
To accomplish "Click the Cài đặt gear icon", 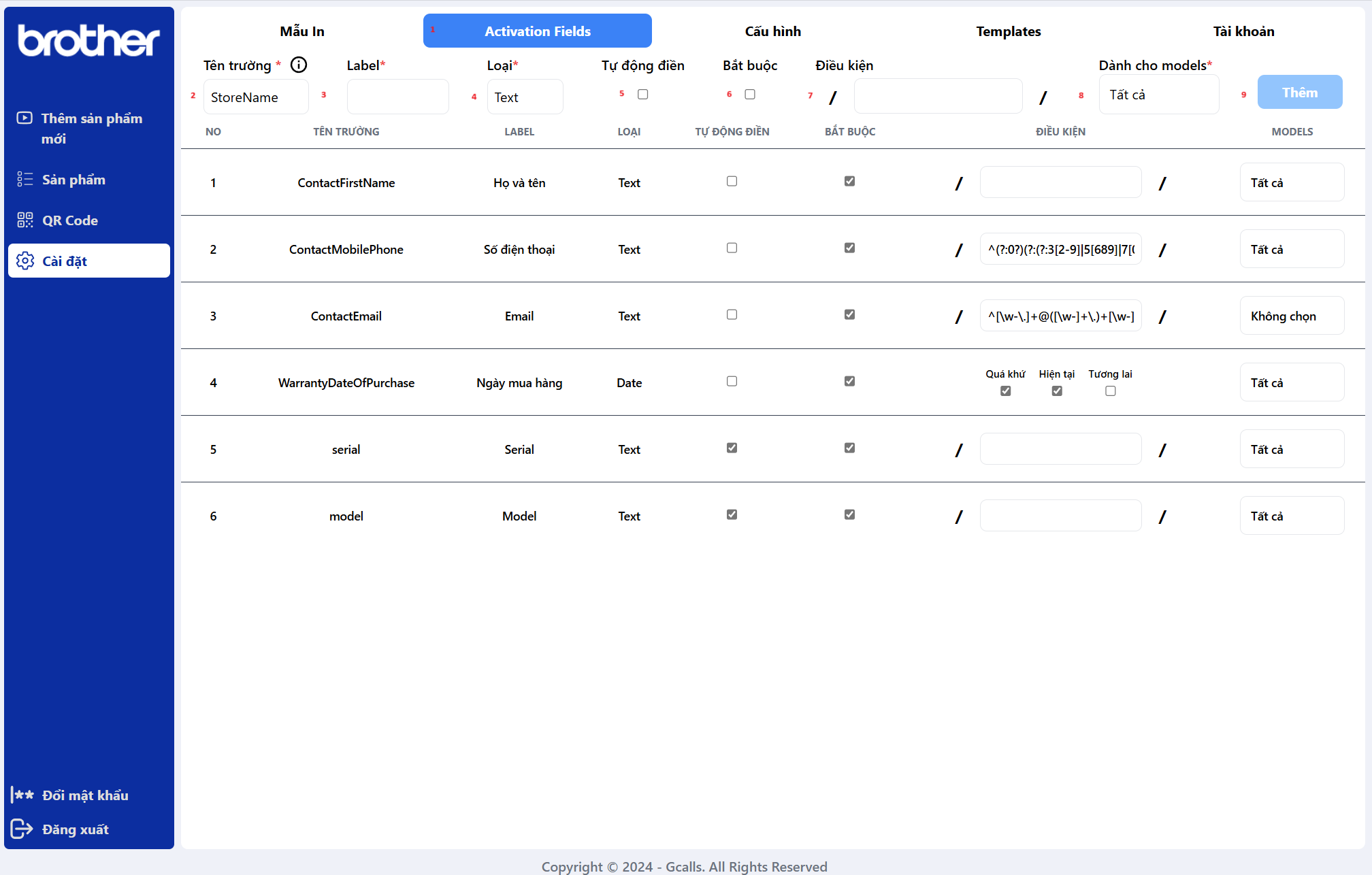I will (25, 261).
